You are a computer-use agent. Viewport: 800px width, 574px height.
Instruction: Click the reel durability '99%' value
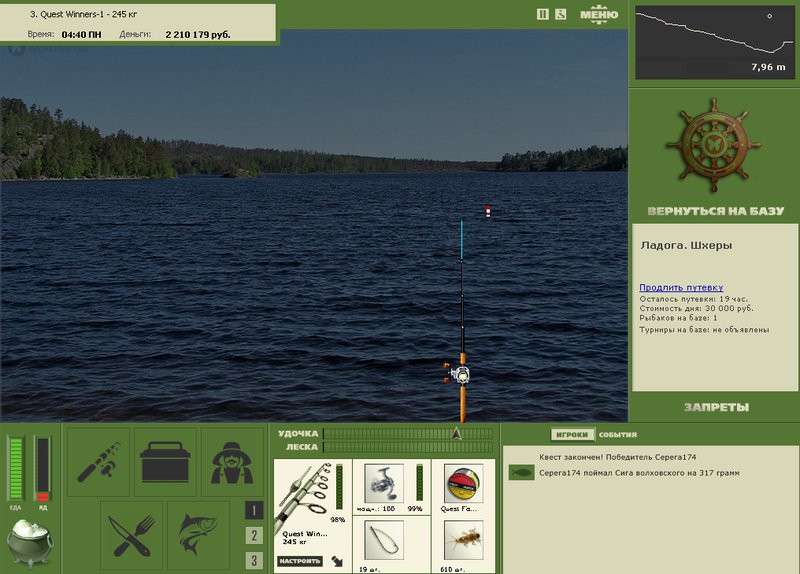(x=415, y=509)
